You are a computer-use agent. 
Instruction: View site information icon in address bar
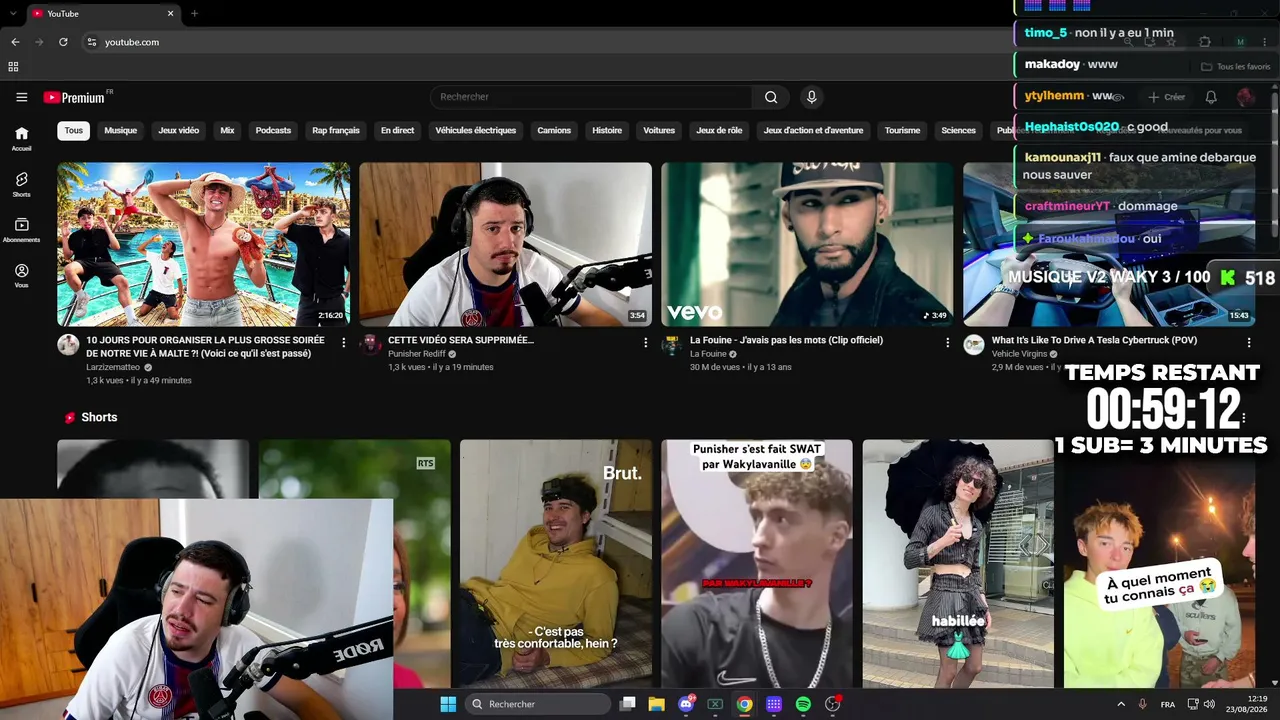[x=91, y=42]
